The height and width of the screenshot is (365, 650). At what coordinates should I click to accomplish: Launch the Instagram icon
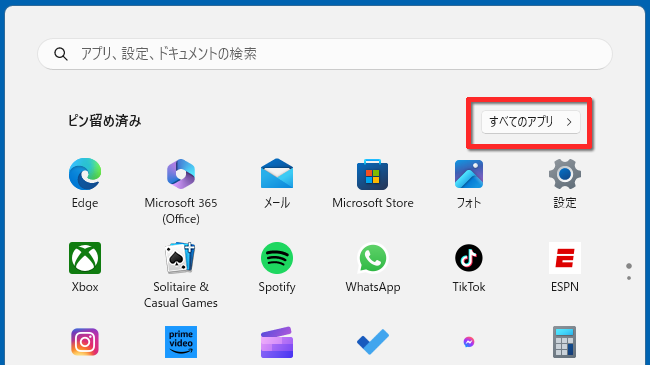85,342
